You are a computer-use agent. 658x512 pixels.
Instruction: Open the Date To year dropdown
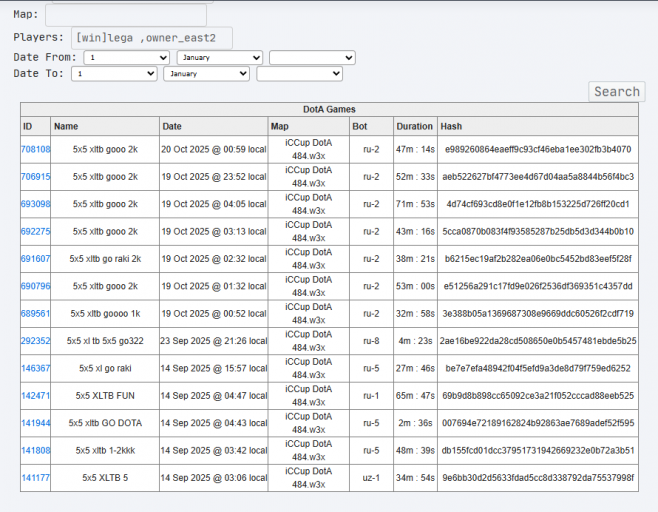point(300,73)
